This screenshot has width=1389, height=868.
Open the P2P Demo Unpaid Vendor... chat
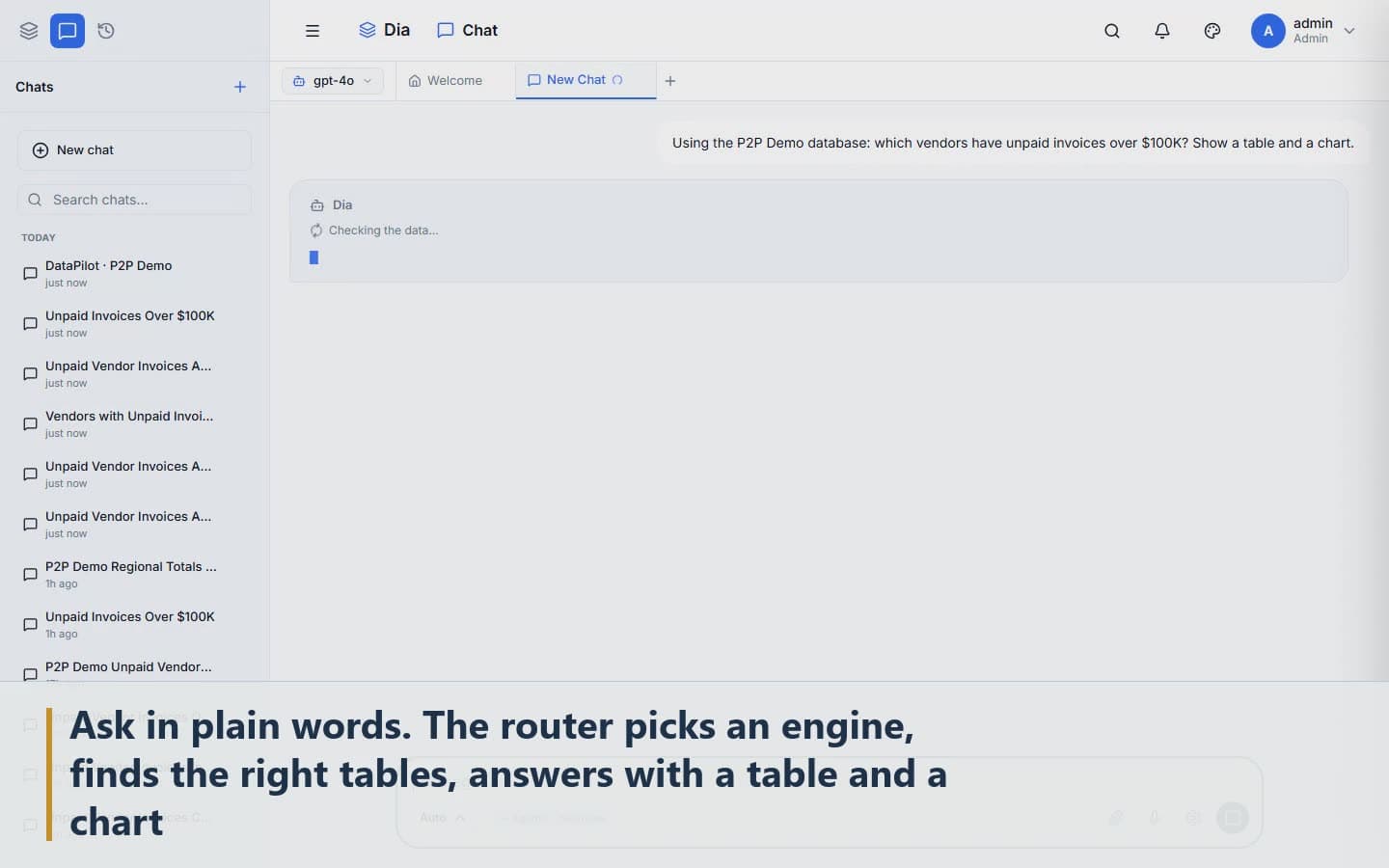134,671
